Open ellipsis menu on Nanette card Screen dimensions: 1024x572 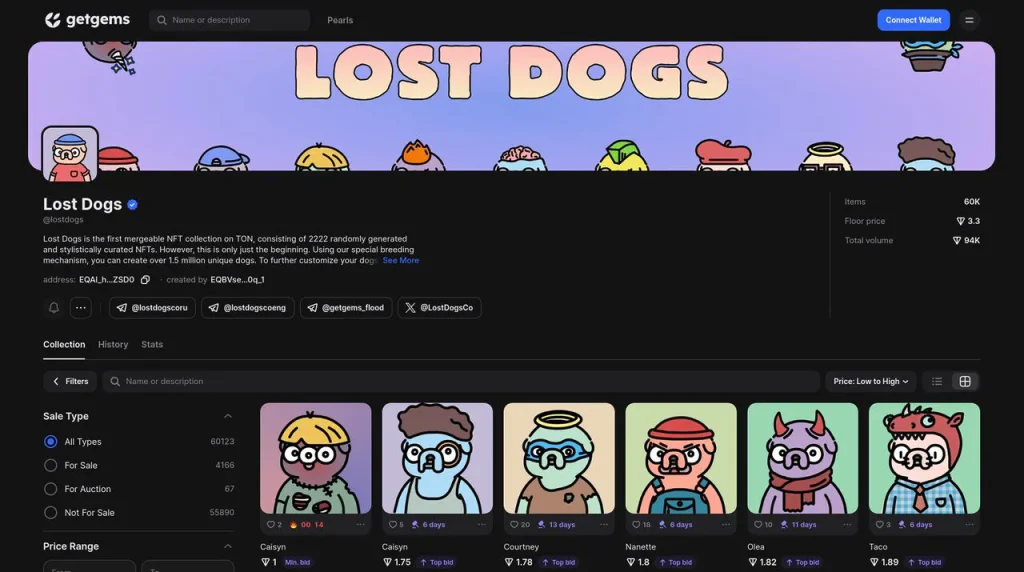(x=726, y=524)
